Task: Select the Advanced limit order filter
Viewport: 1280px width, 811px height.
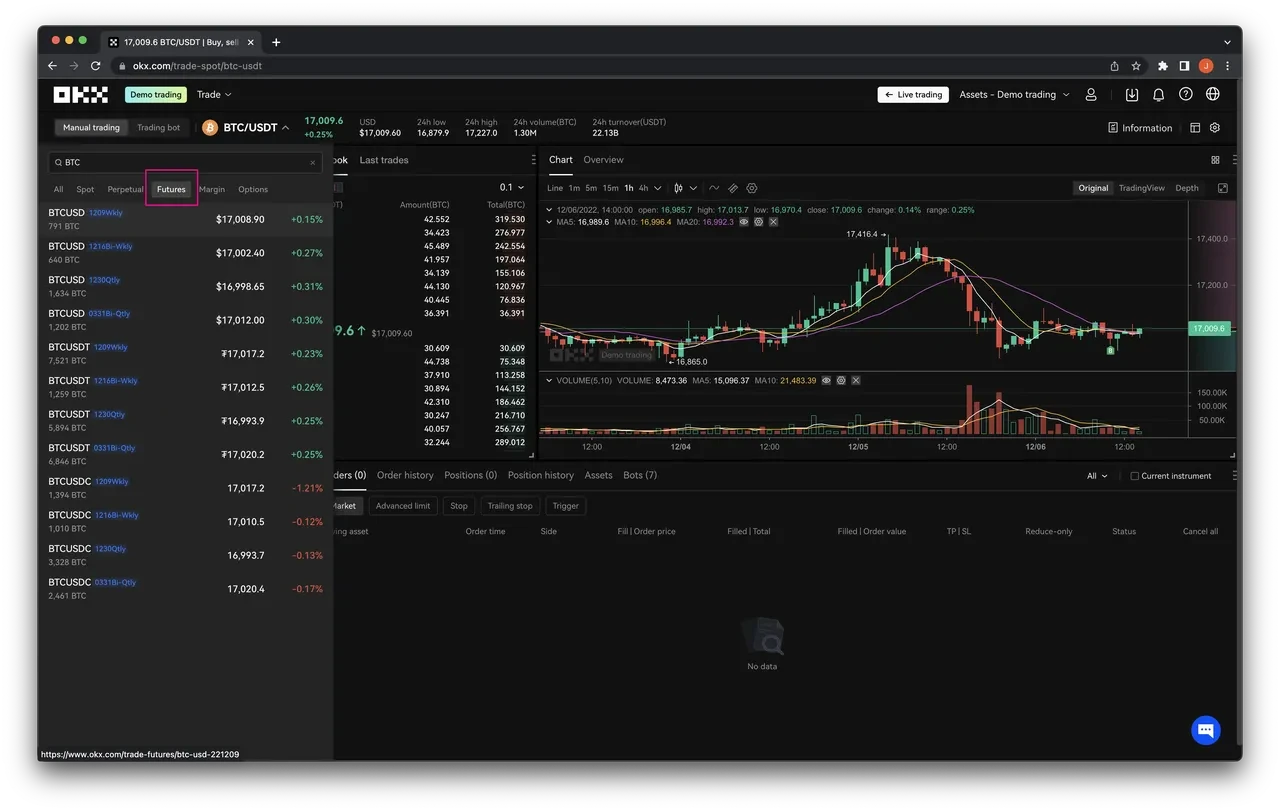Action: pyautogui.click(x=403, y=506)
